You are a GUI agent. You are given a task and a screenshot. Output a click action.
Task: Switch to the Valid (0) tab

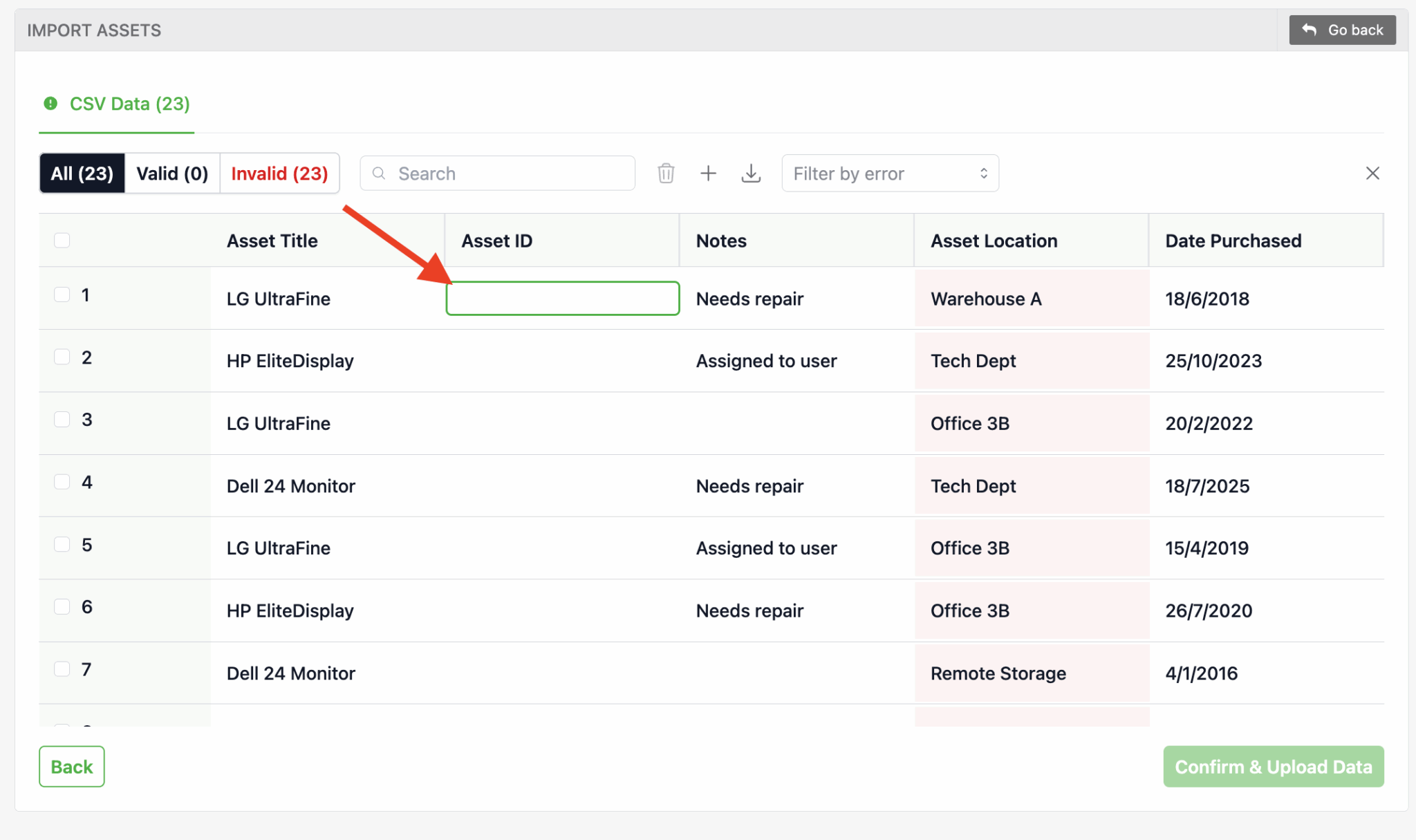[x=172, y=173]
